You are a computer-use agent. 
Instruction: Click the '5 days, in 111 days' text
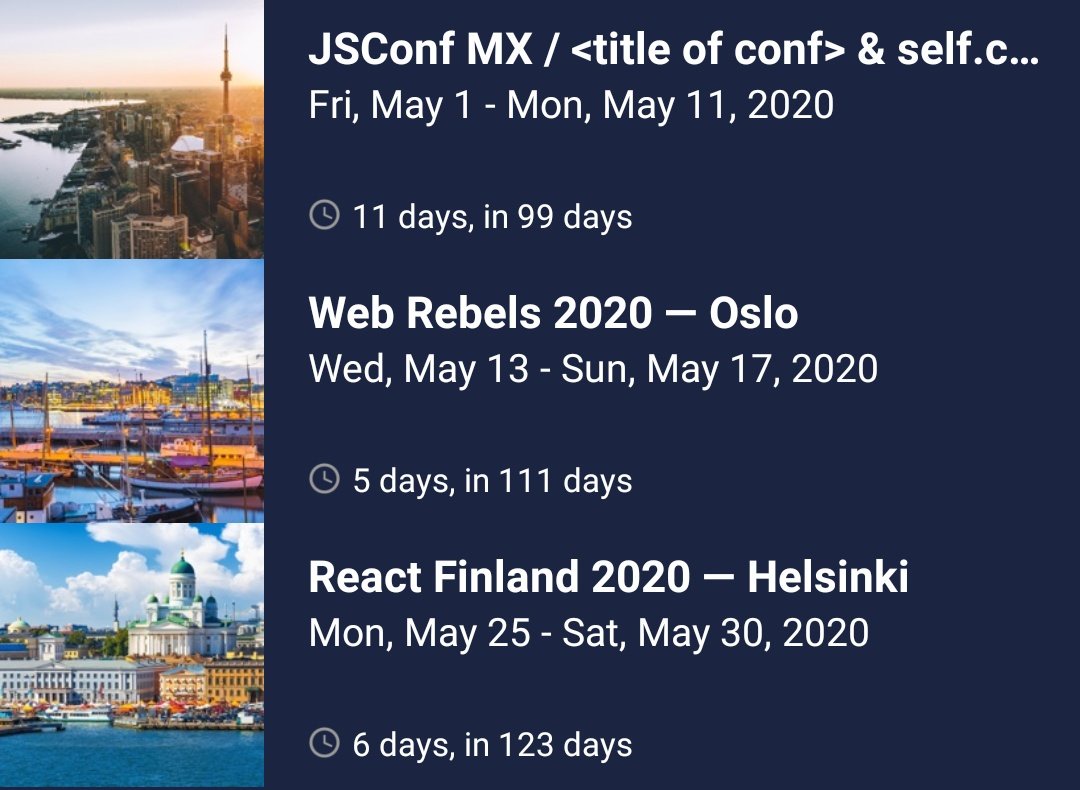(x=492, y=481)
